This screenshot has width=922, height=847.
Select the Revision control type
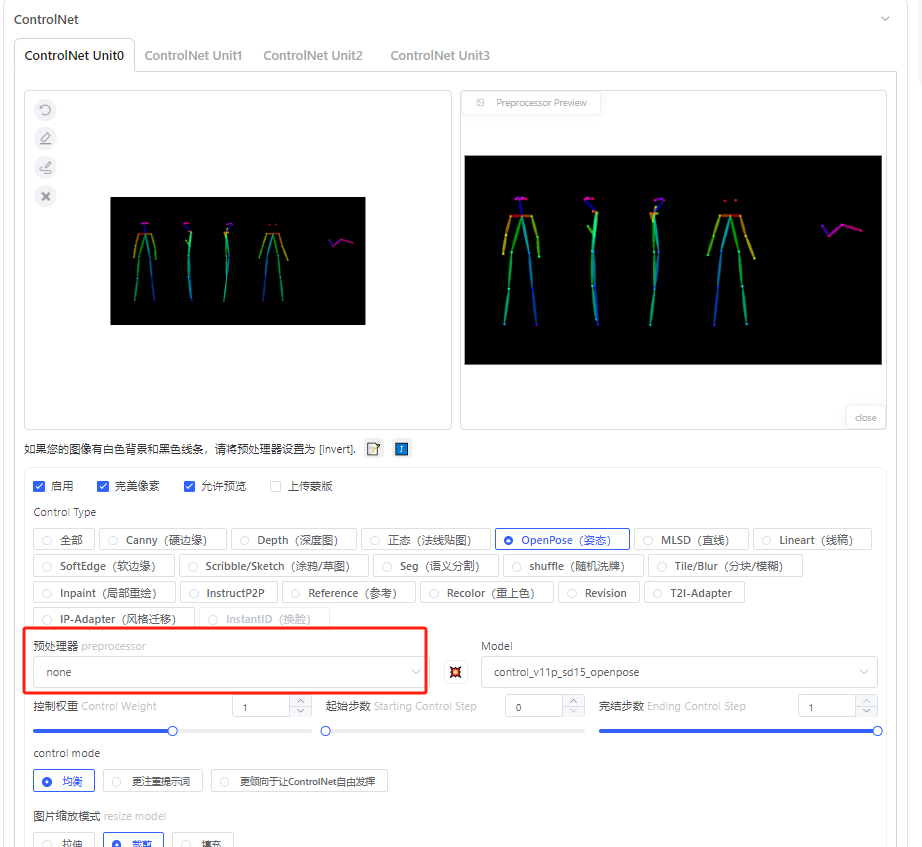(x=599, y=593)
